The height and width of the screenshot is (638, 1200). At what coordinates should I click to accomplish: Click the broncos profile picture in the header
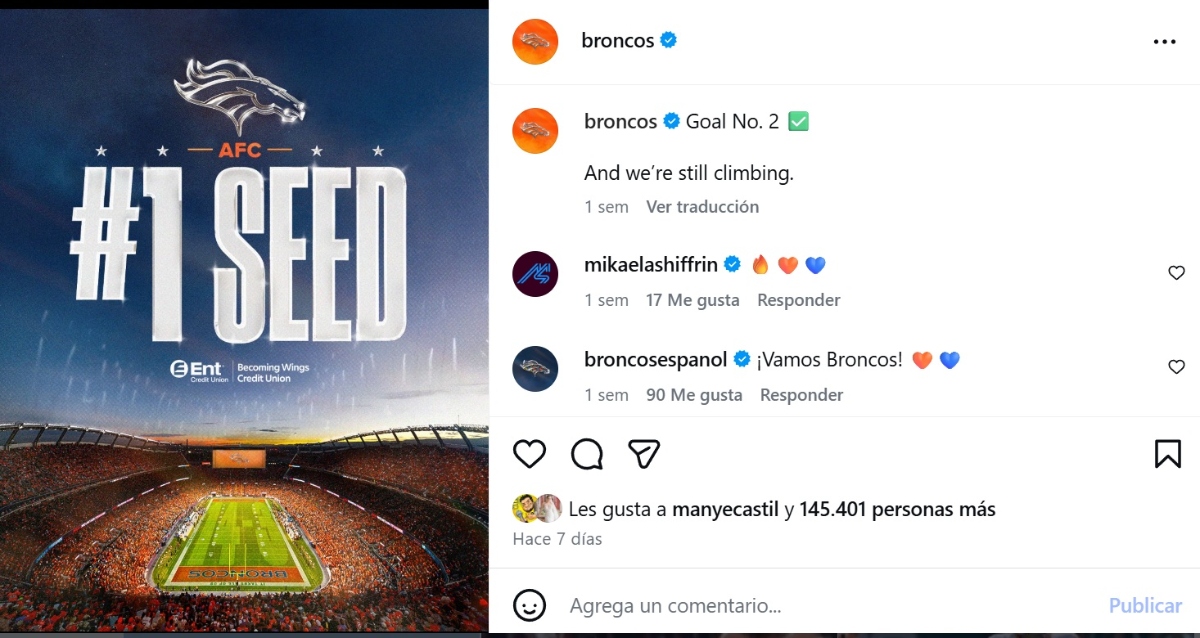535,41
